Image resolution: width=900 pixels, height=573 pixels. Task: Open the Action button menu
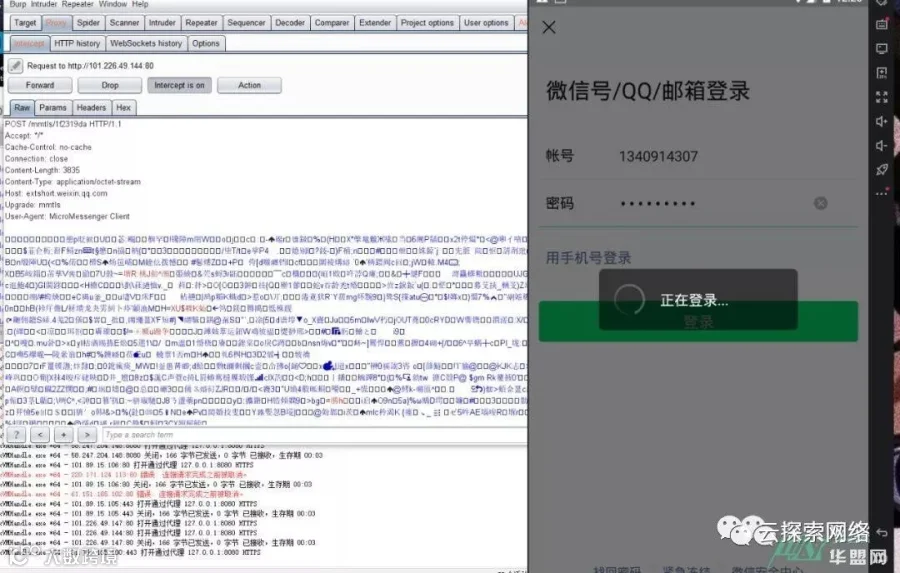tap(249, 85)
